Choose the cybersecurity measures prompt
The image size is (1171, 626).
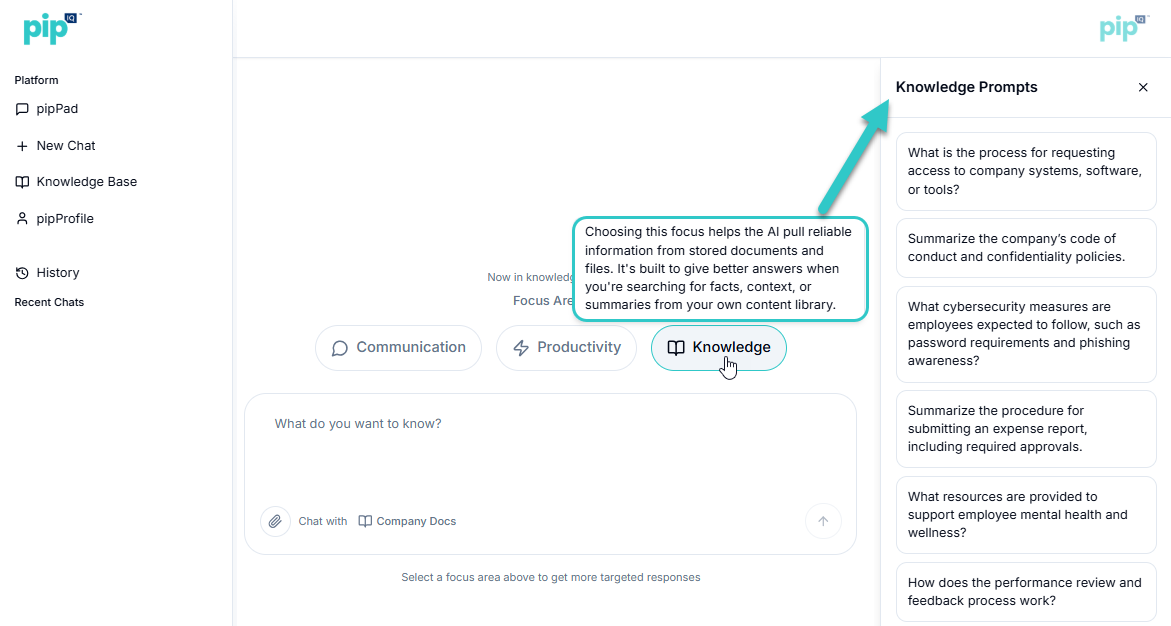point(1026,334)
